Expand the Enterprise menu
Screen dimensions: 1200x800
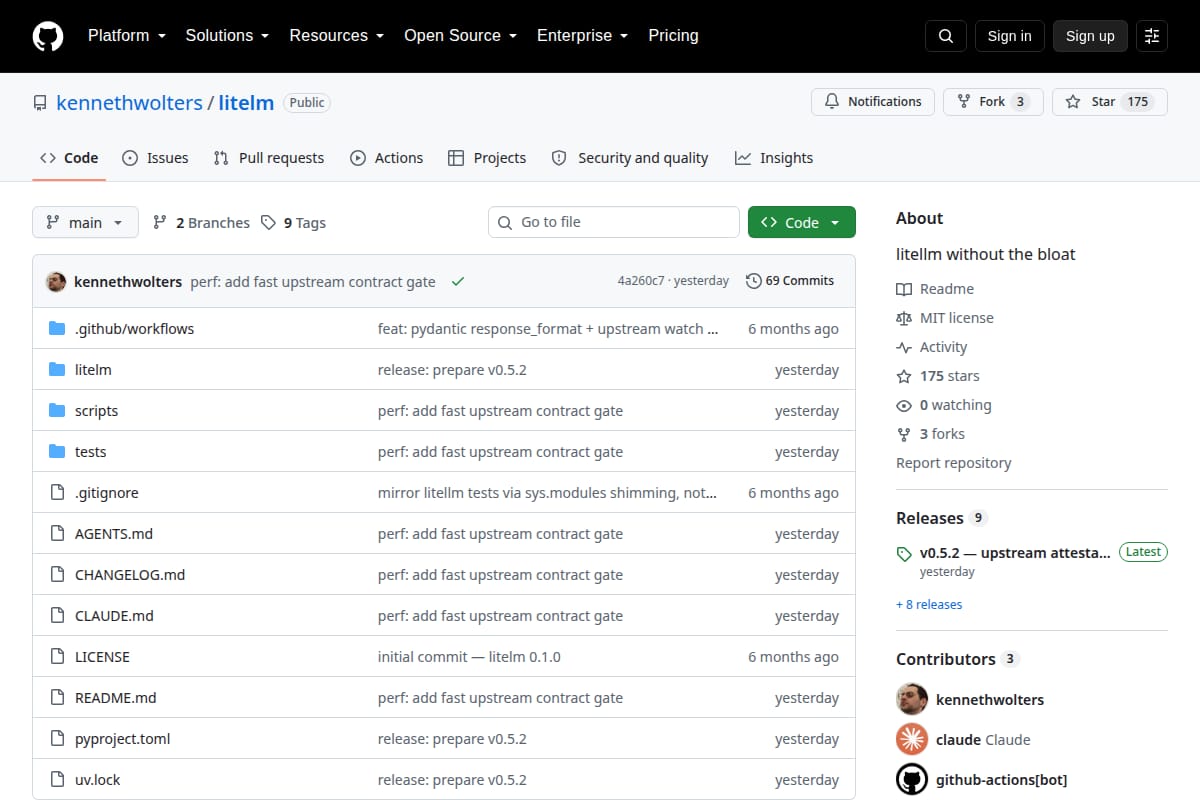pos(583,35)
